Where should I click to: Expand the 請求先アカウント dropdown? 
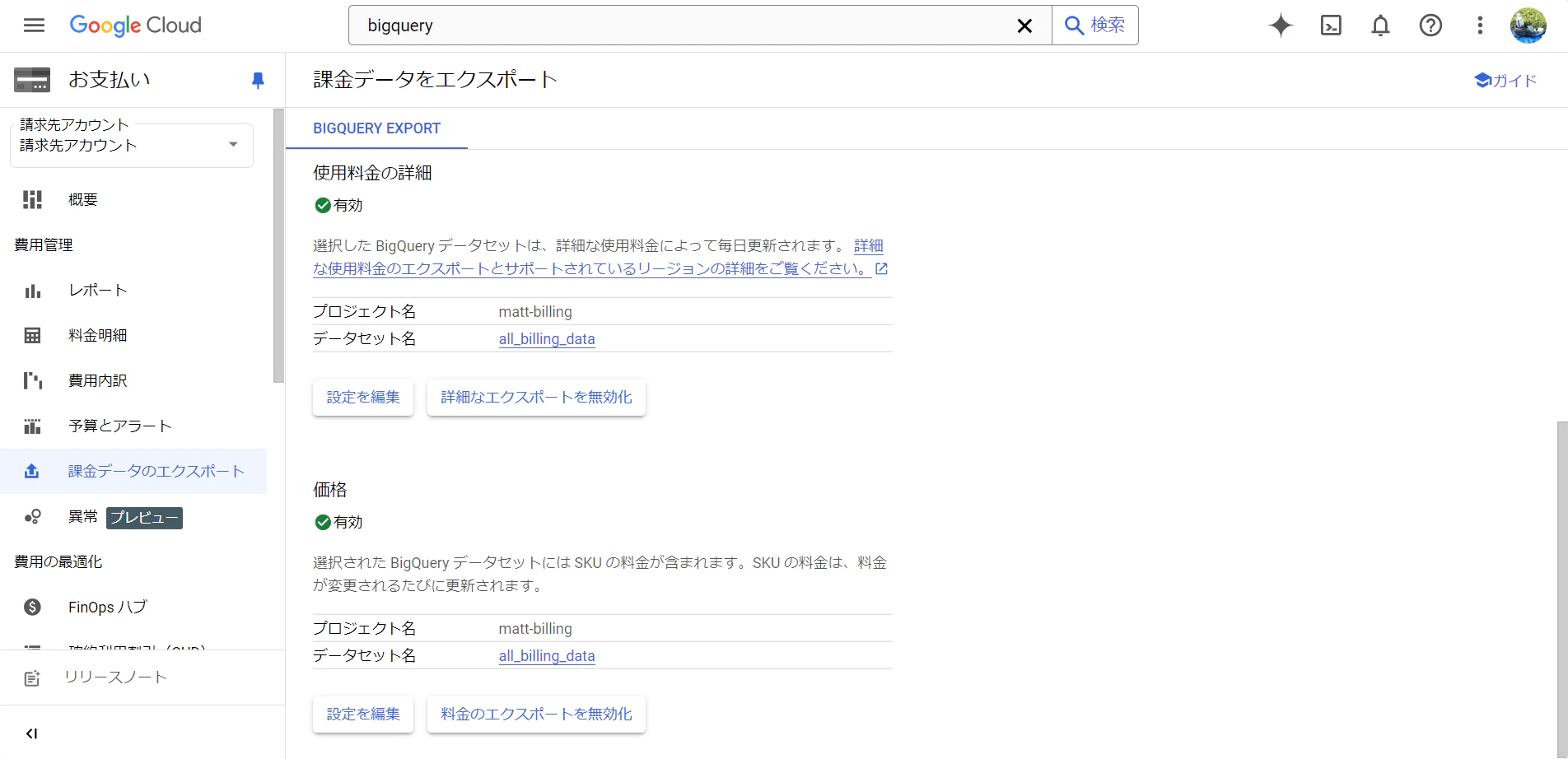[x=132, y=146]
